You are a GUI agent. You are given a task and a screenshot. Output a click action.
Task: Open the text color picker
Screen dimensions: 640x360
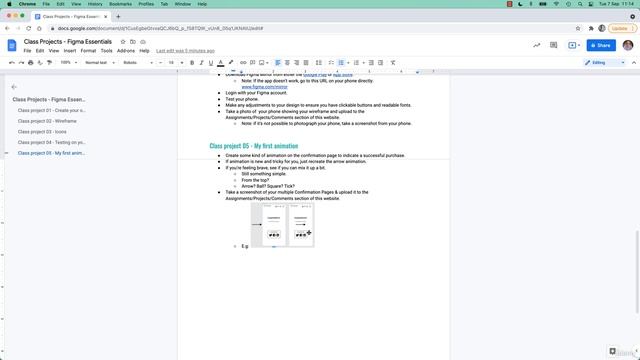pyautogui.click(x=220, y=62)
